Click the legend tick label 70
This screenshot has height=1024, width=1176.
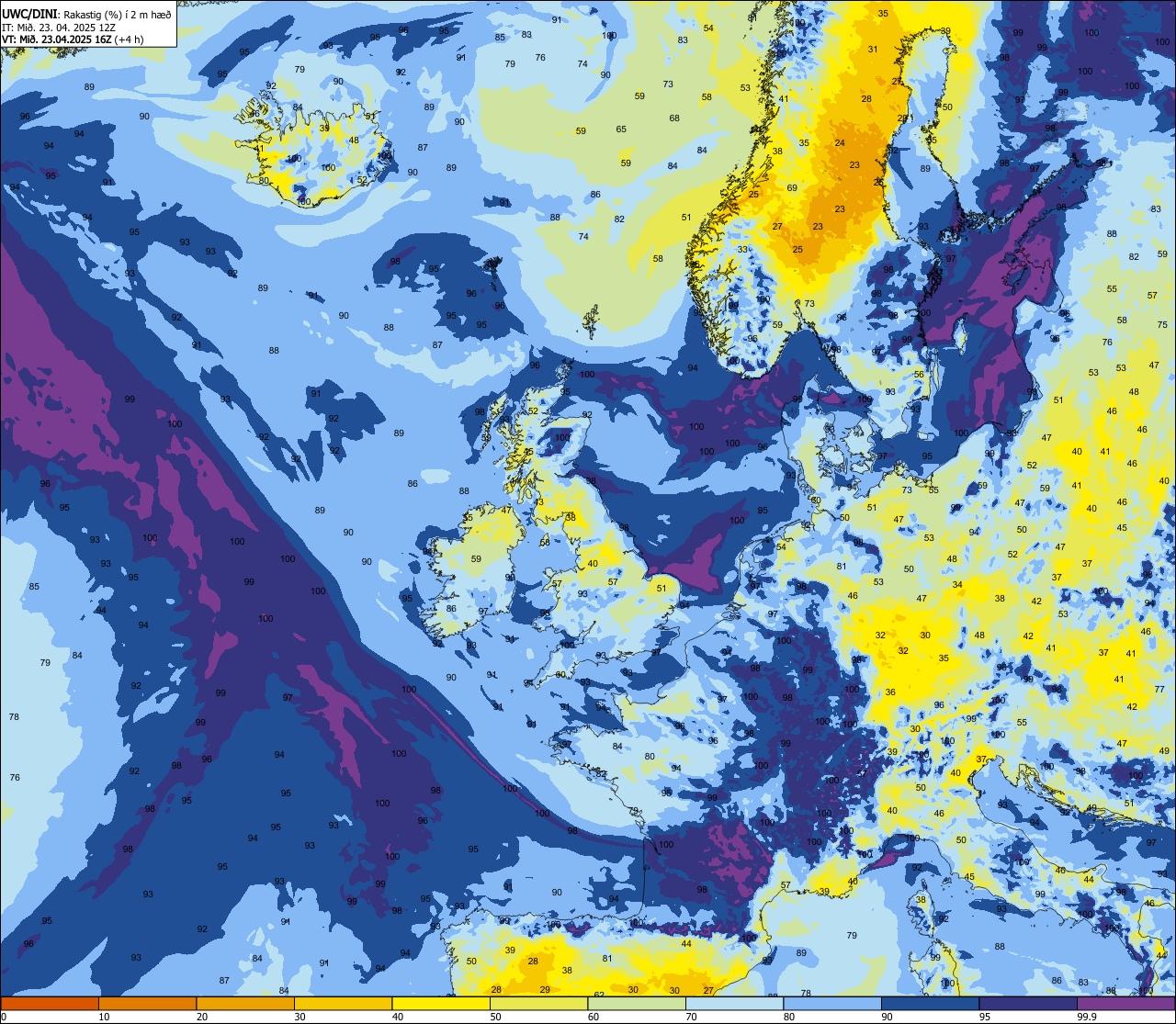click(691, 1017)
